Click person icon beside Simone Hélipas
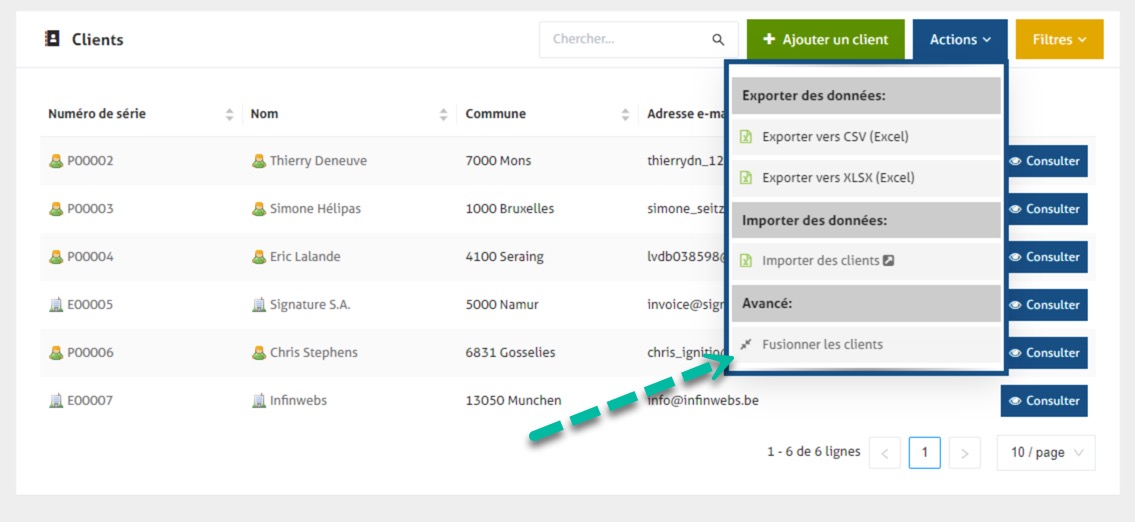This screenshot has width=1135, height=522. click(259, 209)
